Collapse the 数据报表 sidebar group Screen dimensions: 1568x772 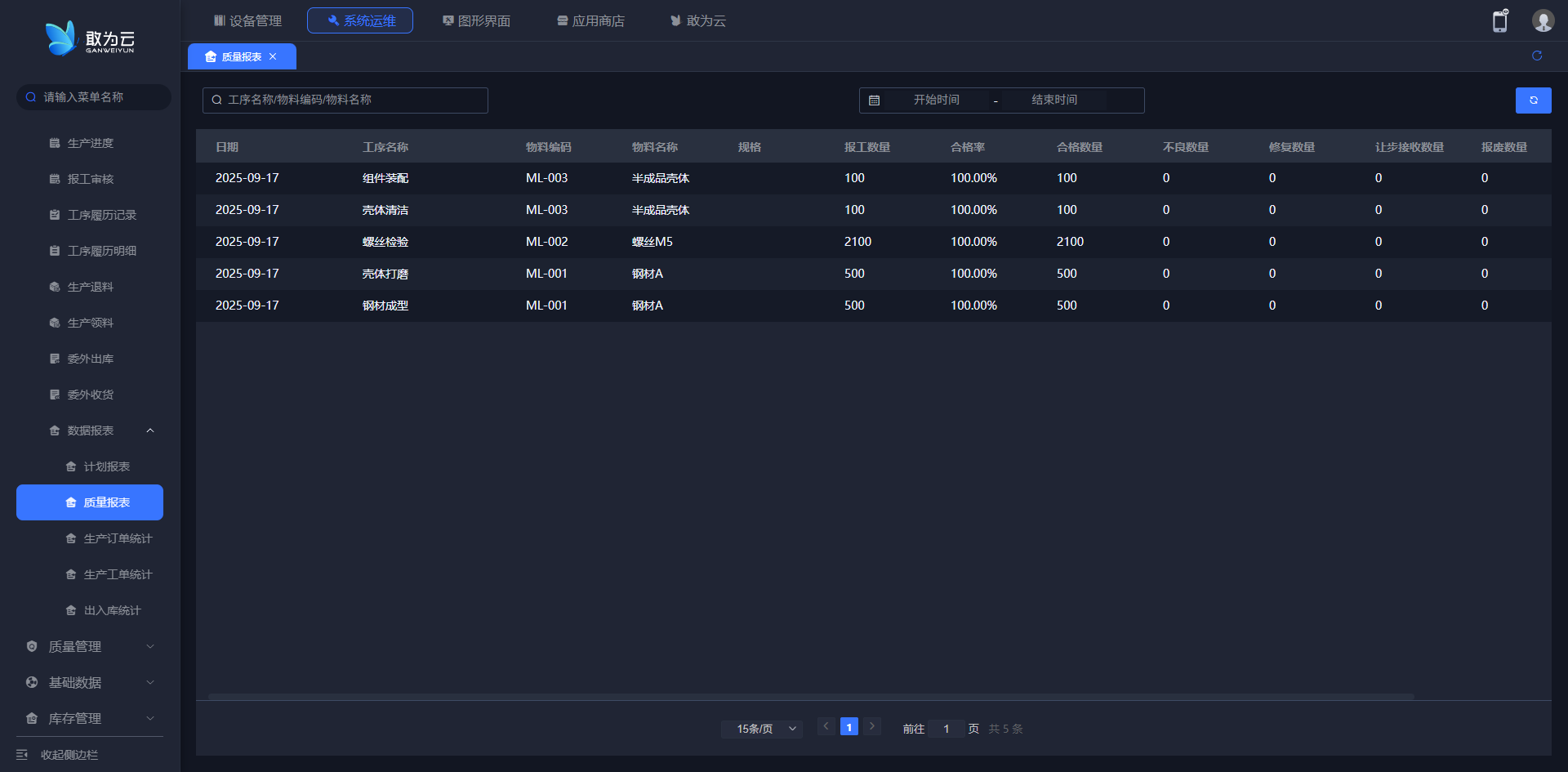150,431
